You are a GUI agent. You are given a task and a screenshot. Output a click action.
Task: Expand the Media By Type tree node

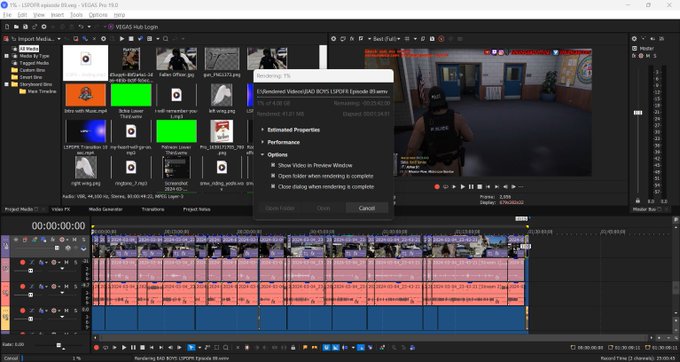7,56
